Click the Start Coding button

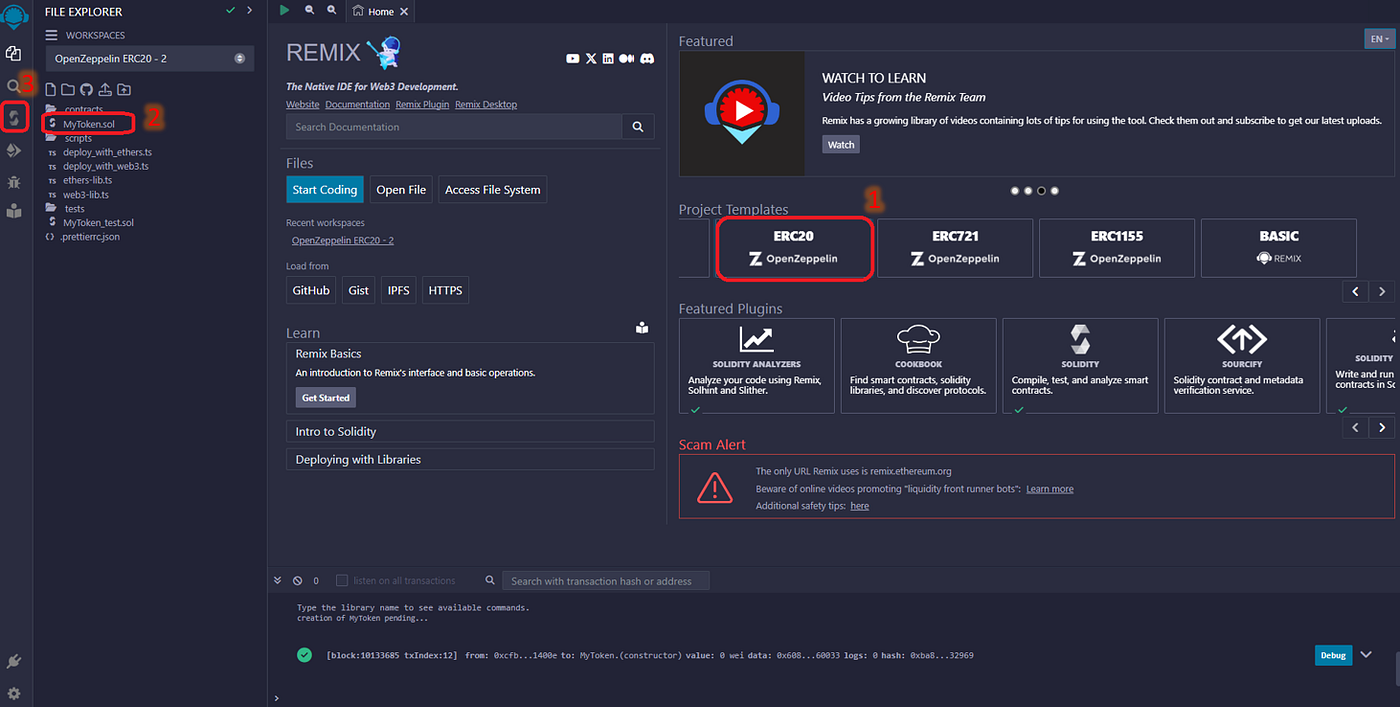point(325,190)
